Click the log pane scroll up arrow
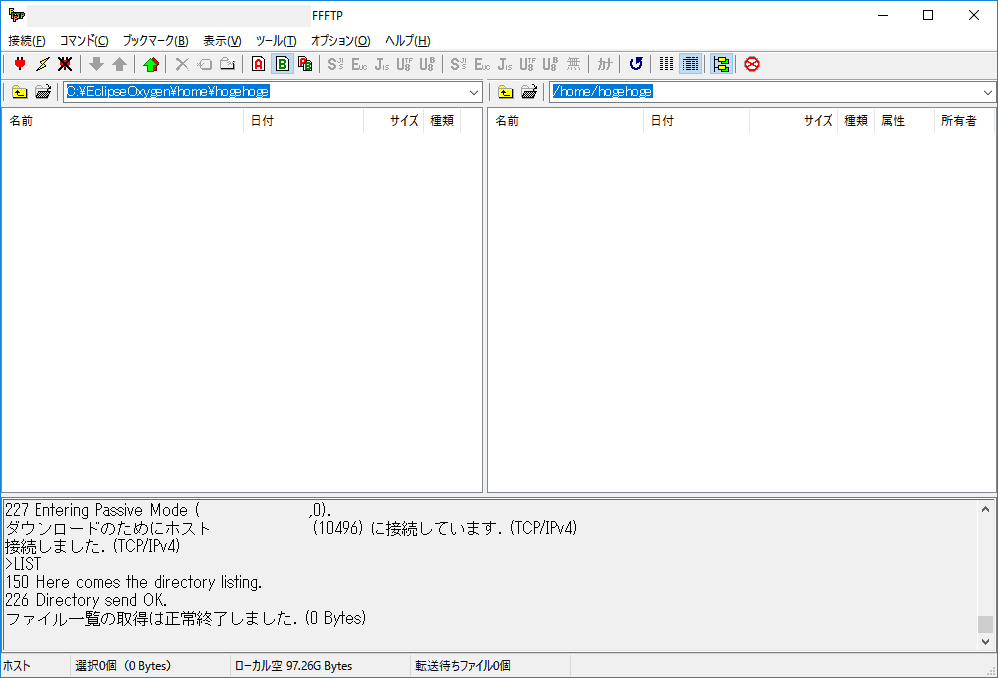This screenshot has width=998, height=678. (985, 509)
